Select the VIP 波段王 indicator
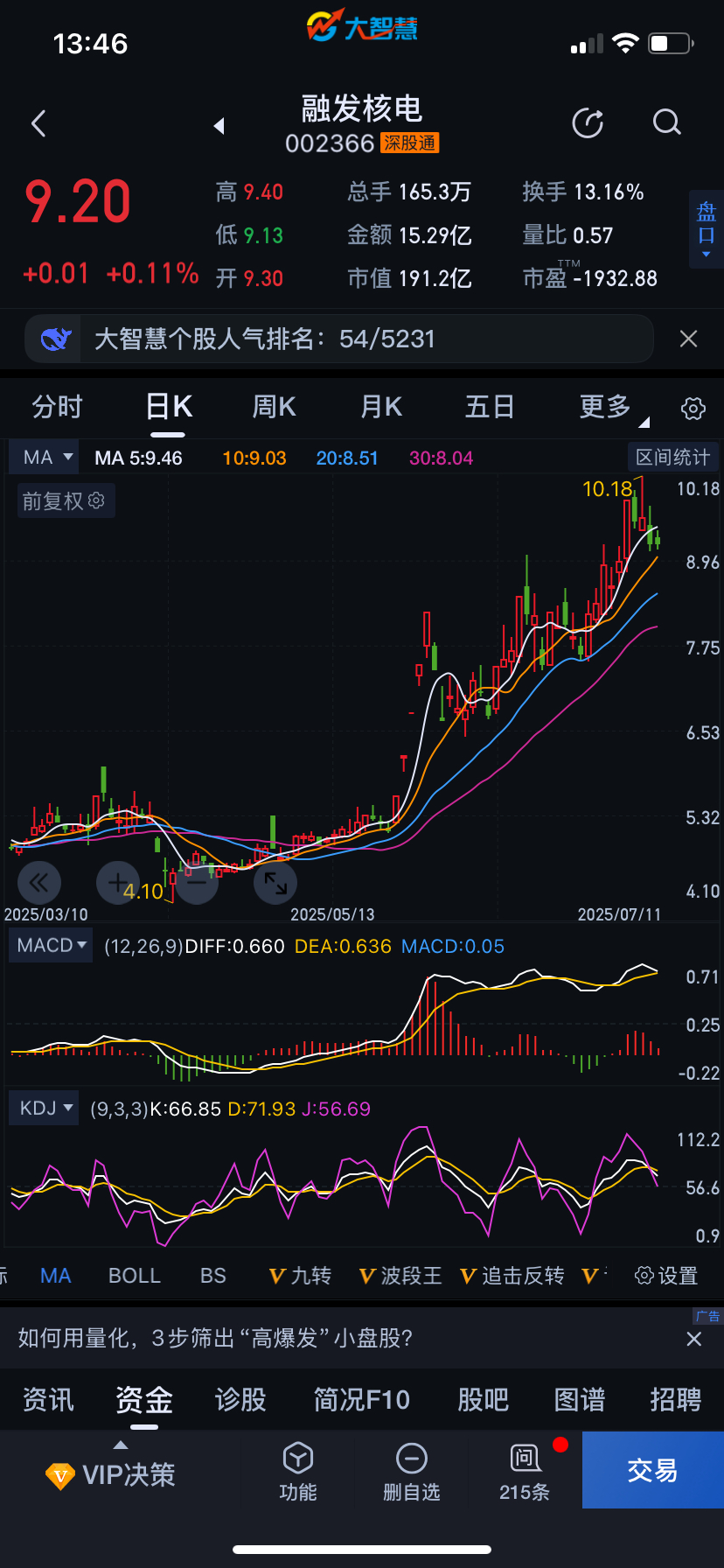This screenshot has width=724, height=1568. (x=400, y=1276)
